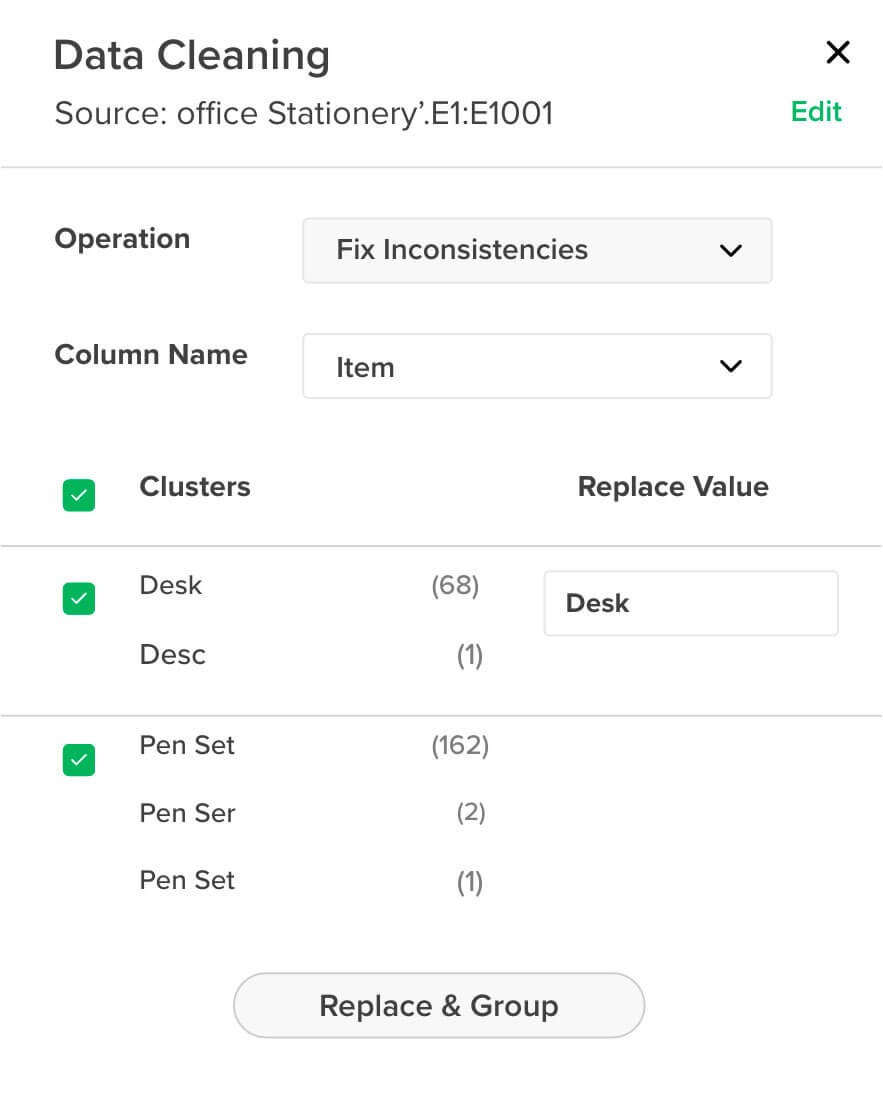Click the Edit link for source range
This screenshot has height=1093, width=883.
(x=816, y=112)
